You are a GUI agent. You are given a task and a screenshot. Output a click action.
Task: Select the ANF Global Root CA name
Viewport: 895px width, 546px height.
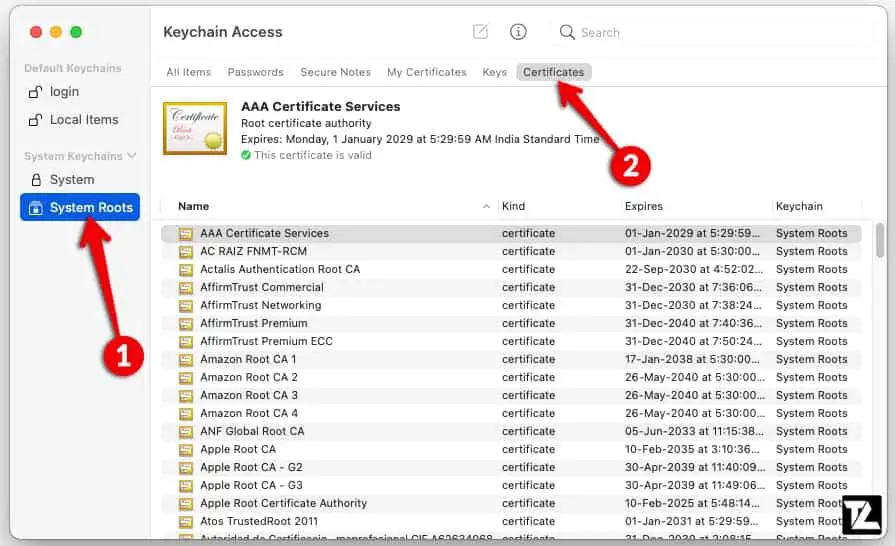252,431
